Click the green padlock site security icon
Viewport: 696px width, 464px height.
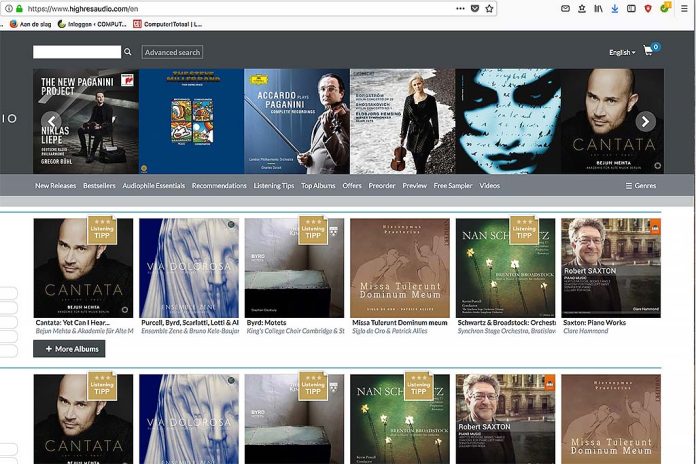19,8
